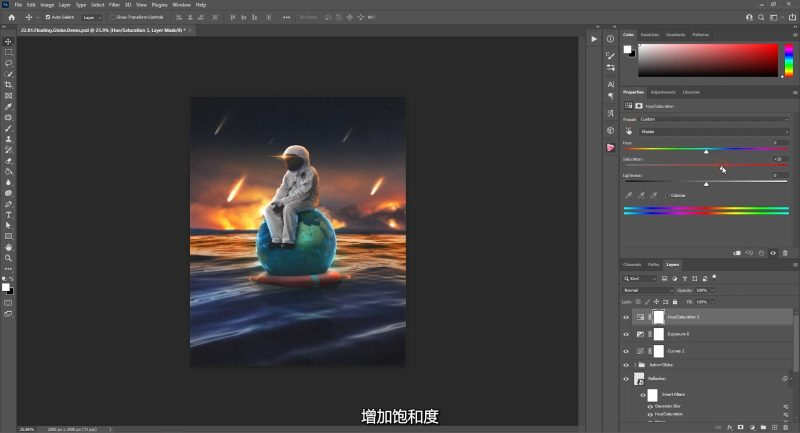
Task: Switch to the Channels tab
Action: click(x=632, y=265)
